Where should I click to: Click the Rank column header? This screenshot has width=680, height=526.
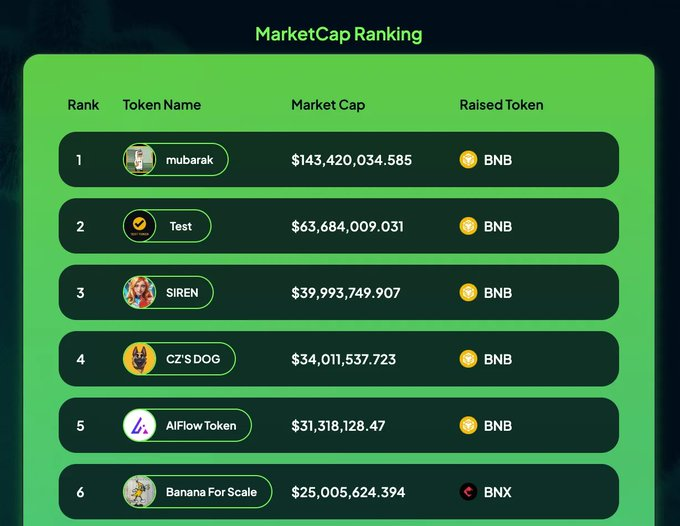click(83, 105)
